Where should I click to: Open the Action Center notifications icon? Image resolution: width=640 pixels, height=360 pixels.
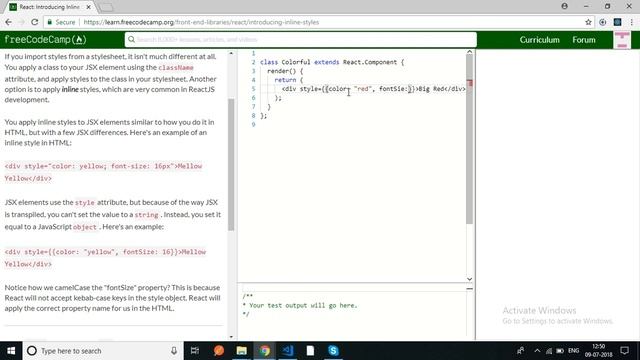pos(624,351)
